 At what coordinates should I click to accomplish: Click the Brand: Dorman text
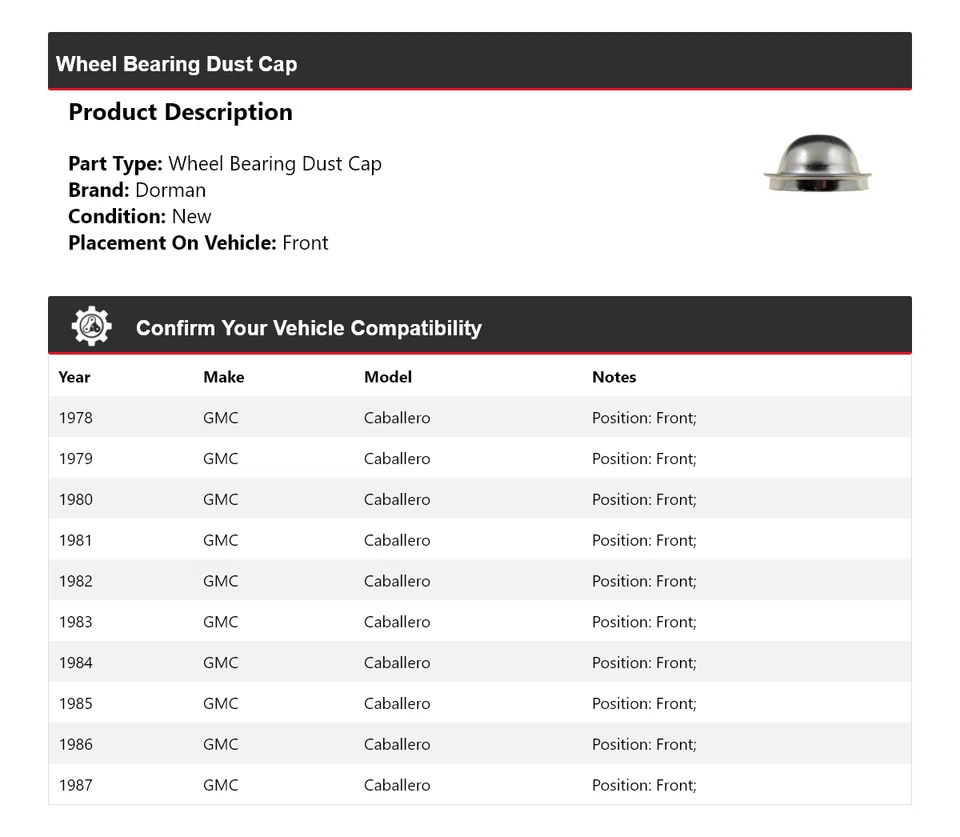[137, 190]
